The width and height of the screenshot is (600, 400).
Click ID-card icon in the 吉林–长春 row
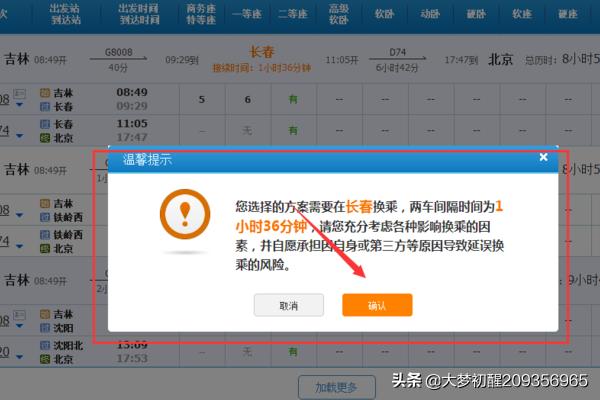[20, 93]
